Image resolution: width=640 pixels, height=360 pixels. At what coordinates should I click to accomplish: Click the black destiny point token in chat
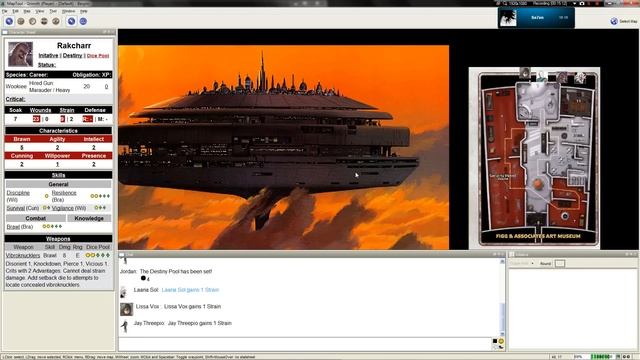click(143, 278)
